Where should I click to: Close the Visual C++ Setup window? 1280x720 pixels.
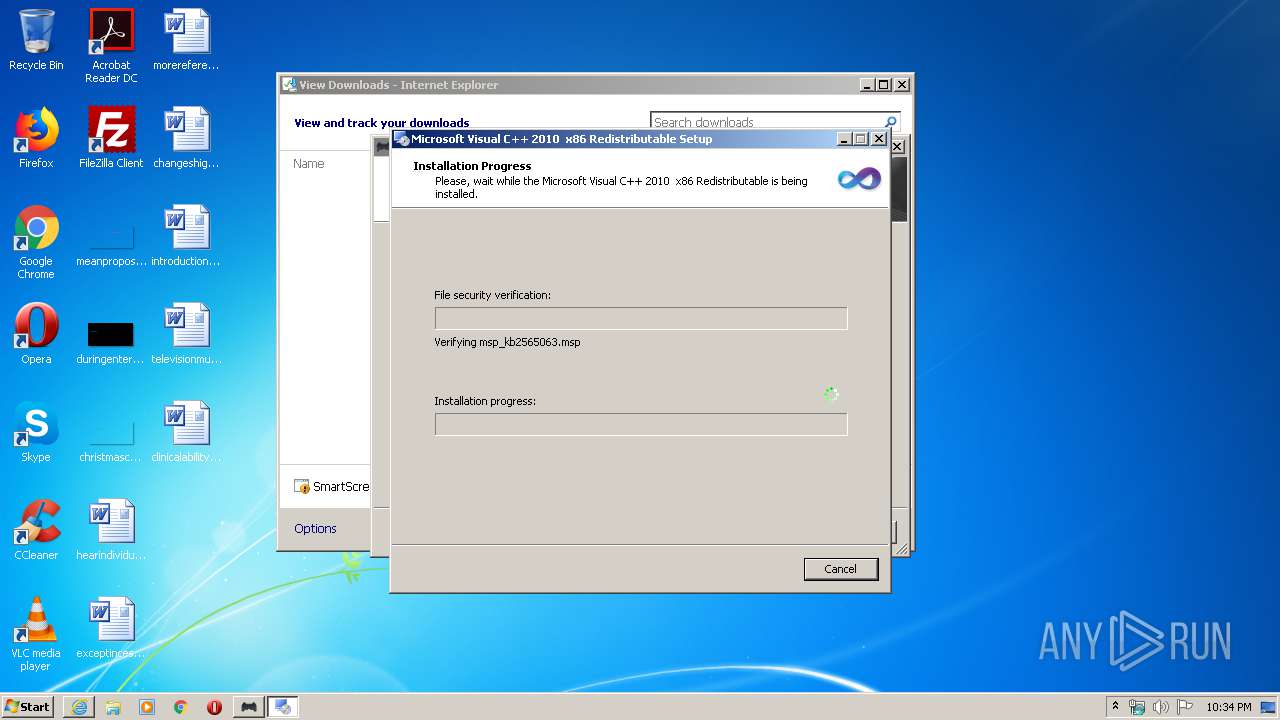pos(879,139)
